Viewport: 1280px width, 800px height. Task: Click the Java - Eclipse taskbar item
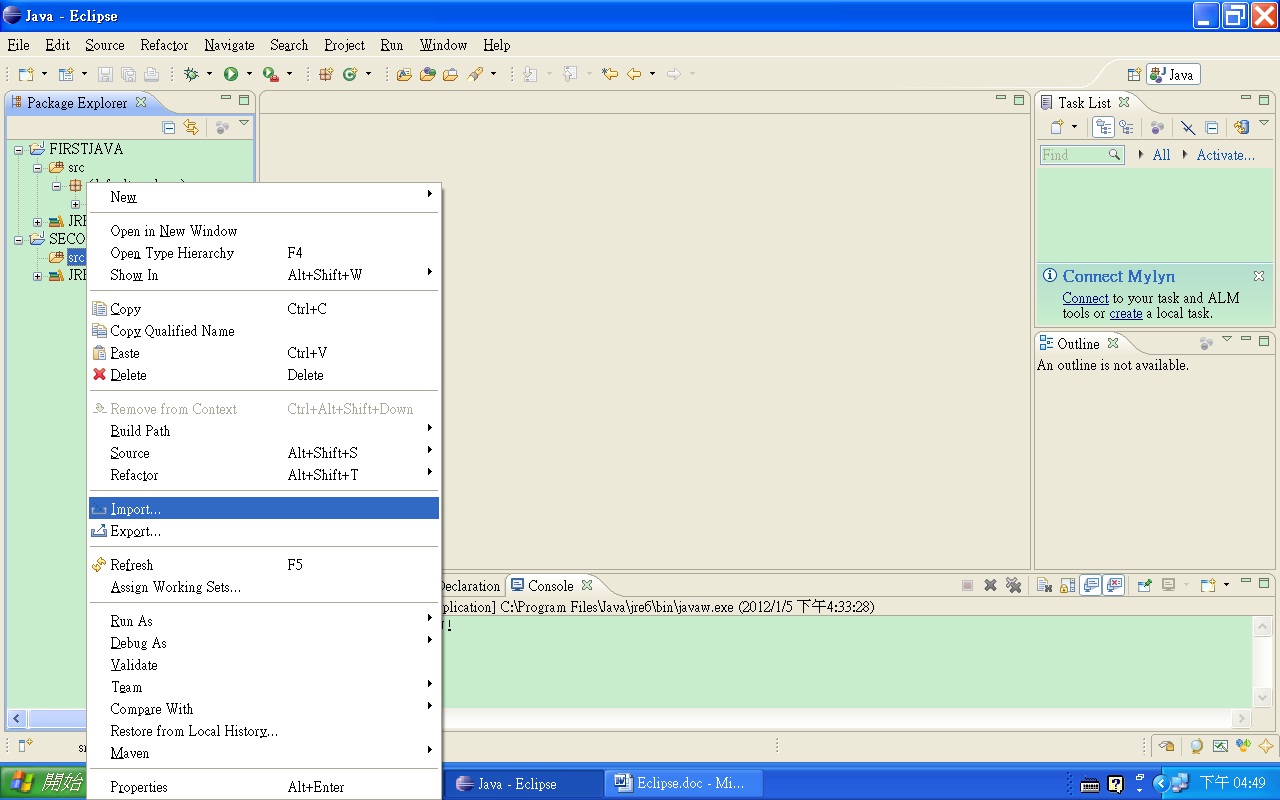(523, 783)
